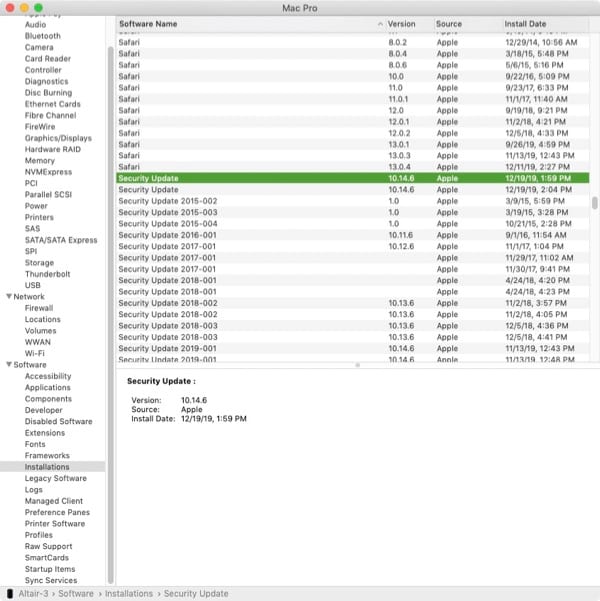This screenshot has width=600, height=601.
Task: Select the Security Update 2015-004 row
Action: click(x=353, y=223)
